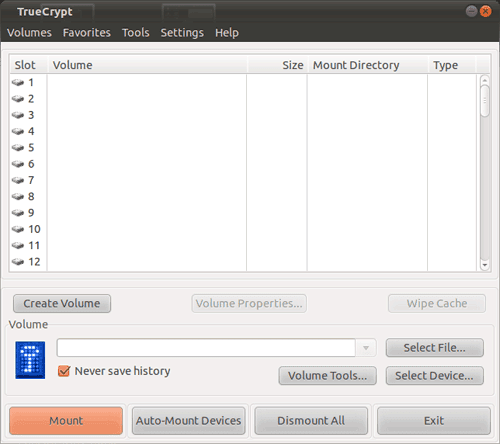
Task: Open the Help menu
Action: 227,33
